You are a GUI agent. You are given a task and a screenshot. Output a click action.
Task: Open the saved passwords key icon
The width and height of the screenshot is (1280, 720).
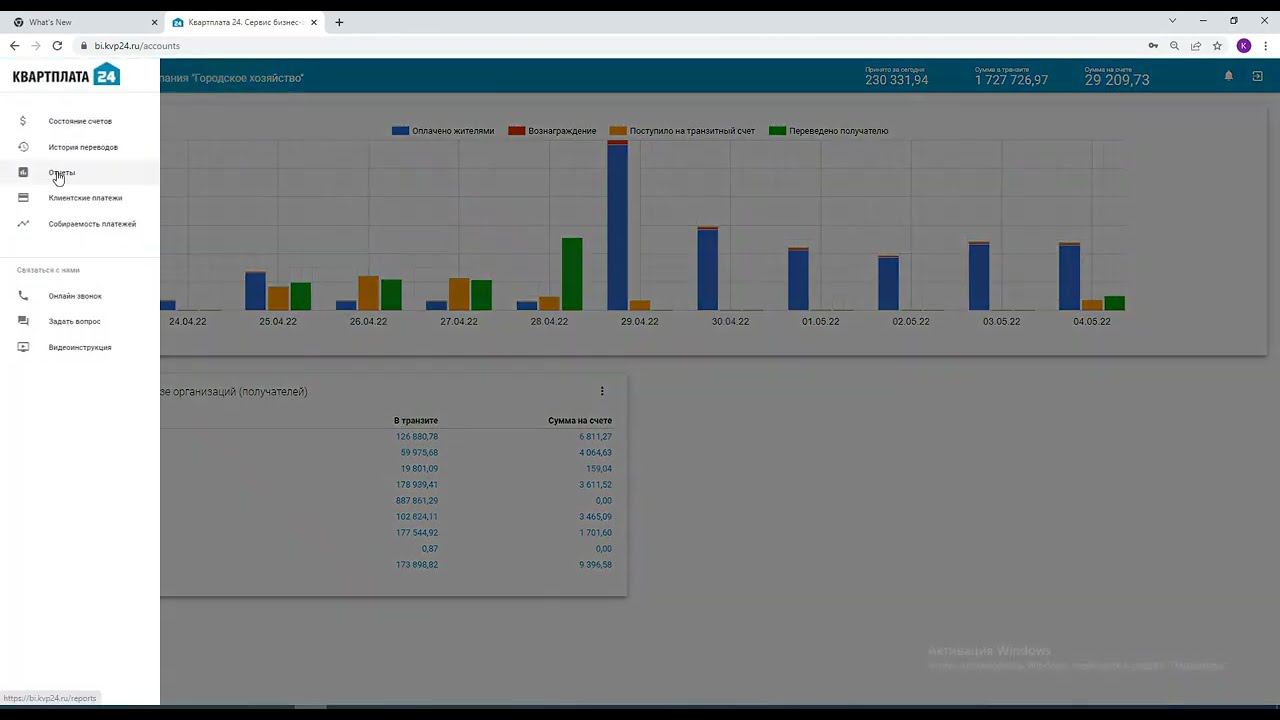click(x=1153, y=46)
